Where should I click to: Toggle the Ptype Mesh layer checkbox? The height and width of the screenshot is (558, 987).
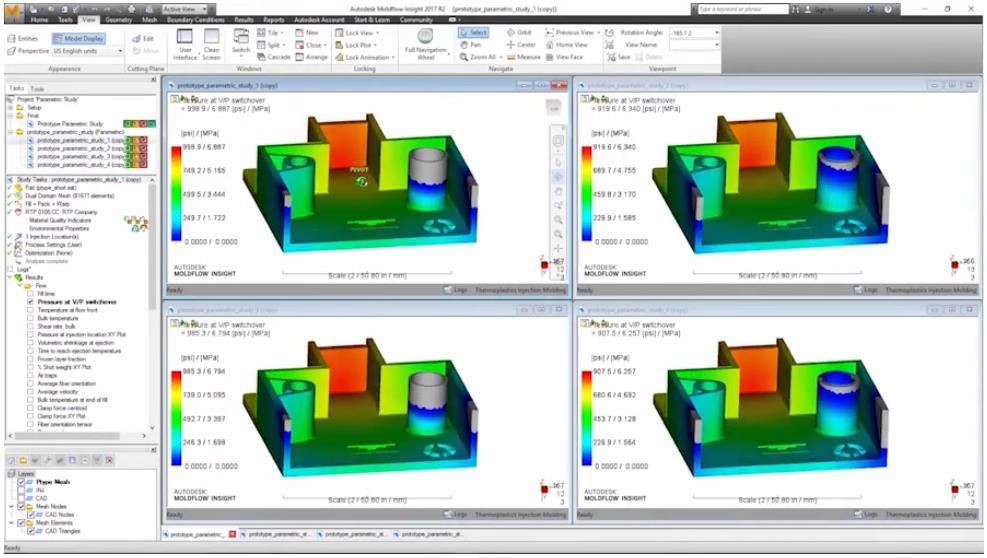pyautogui.click(x=21, y=482)
